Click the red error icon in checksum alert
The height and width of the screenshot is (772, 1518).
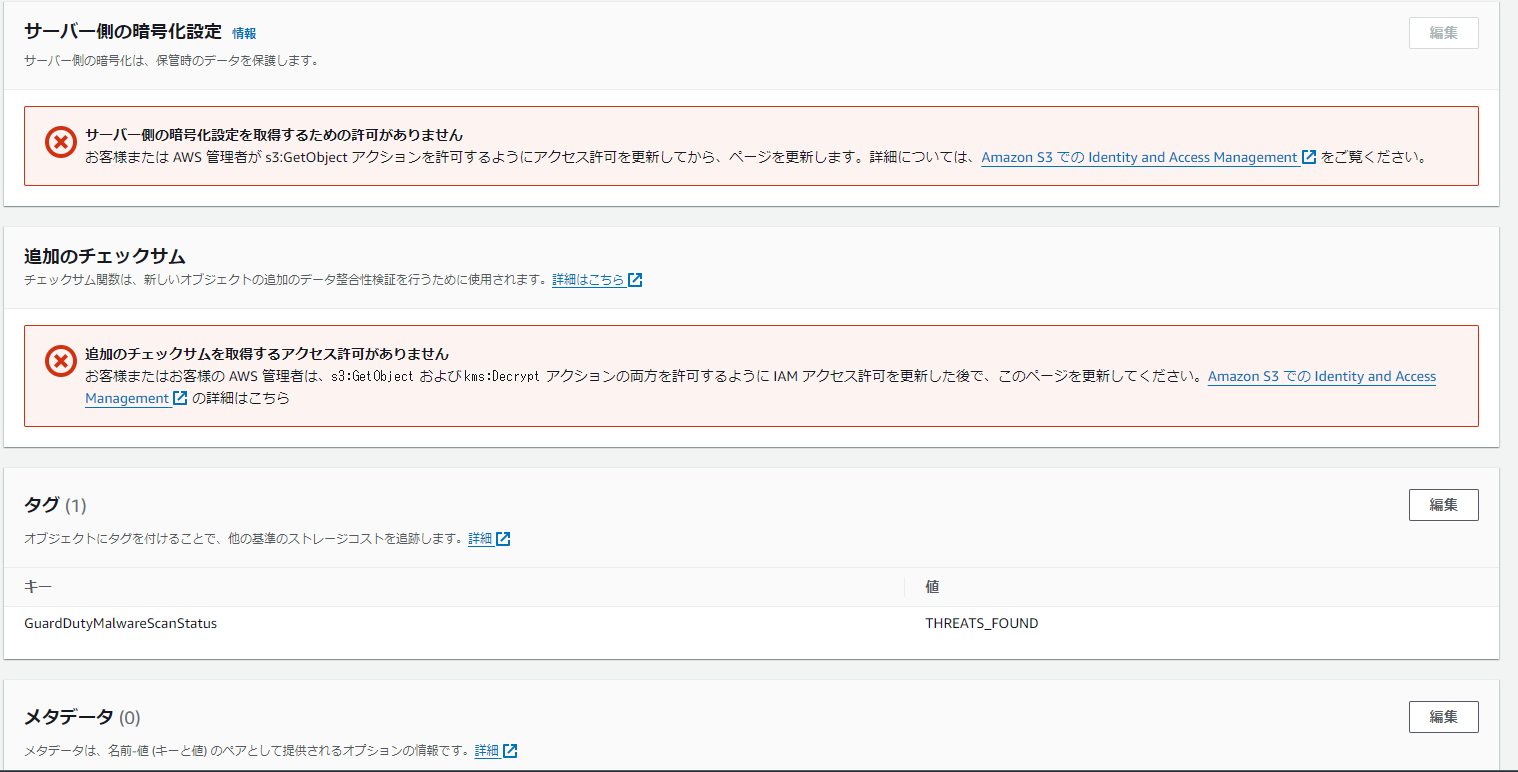point(61,361)
